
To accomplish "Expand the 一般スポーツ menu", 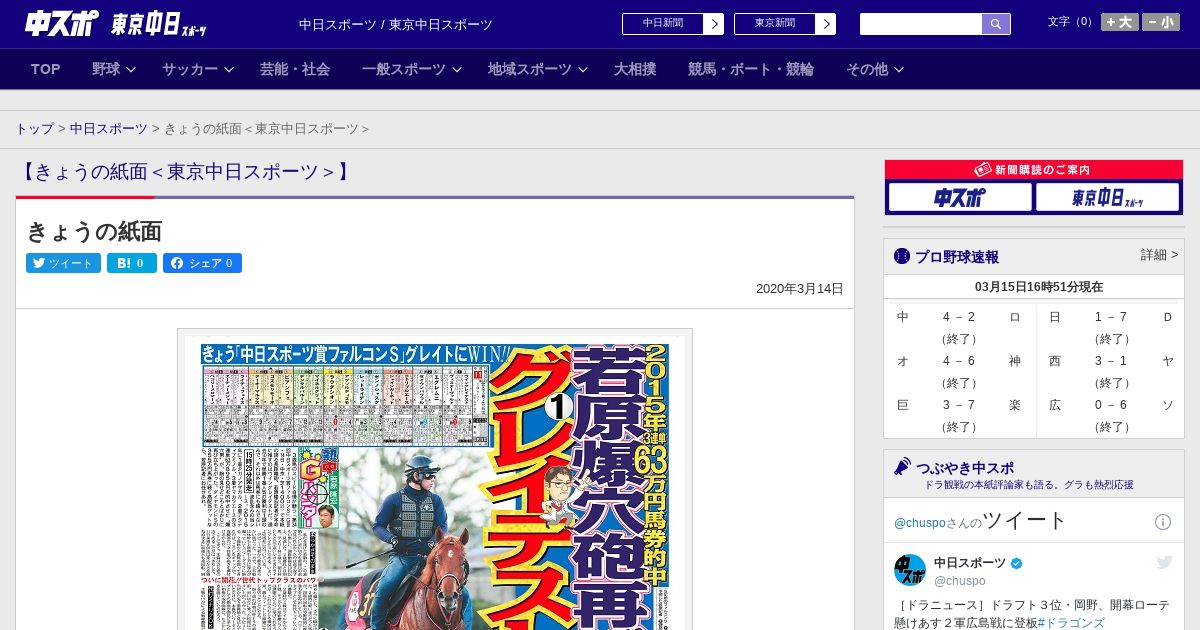I will click(412, 69).
